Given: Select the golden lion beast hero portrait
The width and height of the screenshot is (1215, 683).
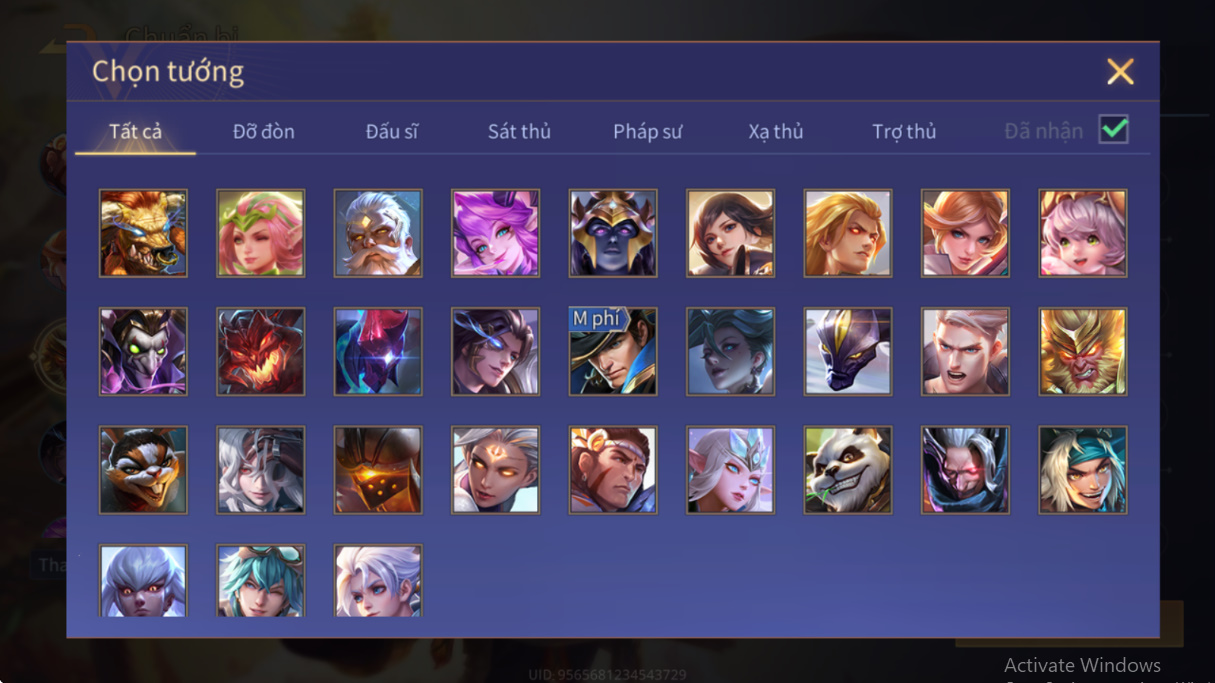Looking at the screenshot, I should [x=143, y=233].
